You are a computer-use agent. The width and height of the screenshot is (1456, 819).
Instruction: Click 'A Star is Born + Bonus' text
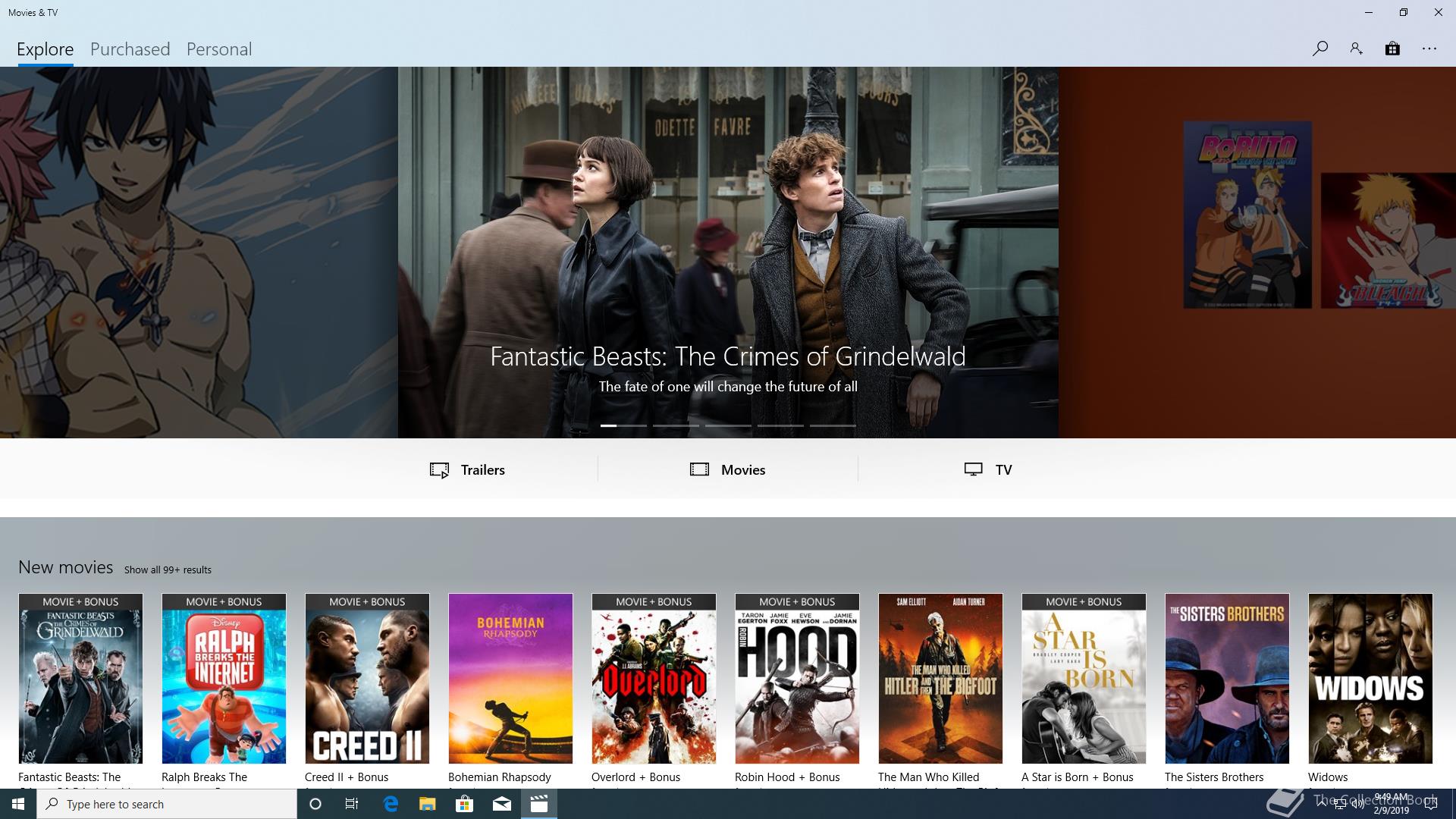coord(1077,777)
